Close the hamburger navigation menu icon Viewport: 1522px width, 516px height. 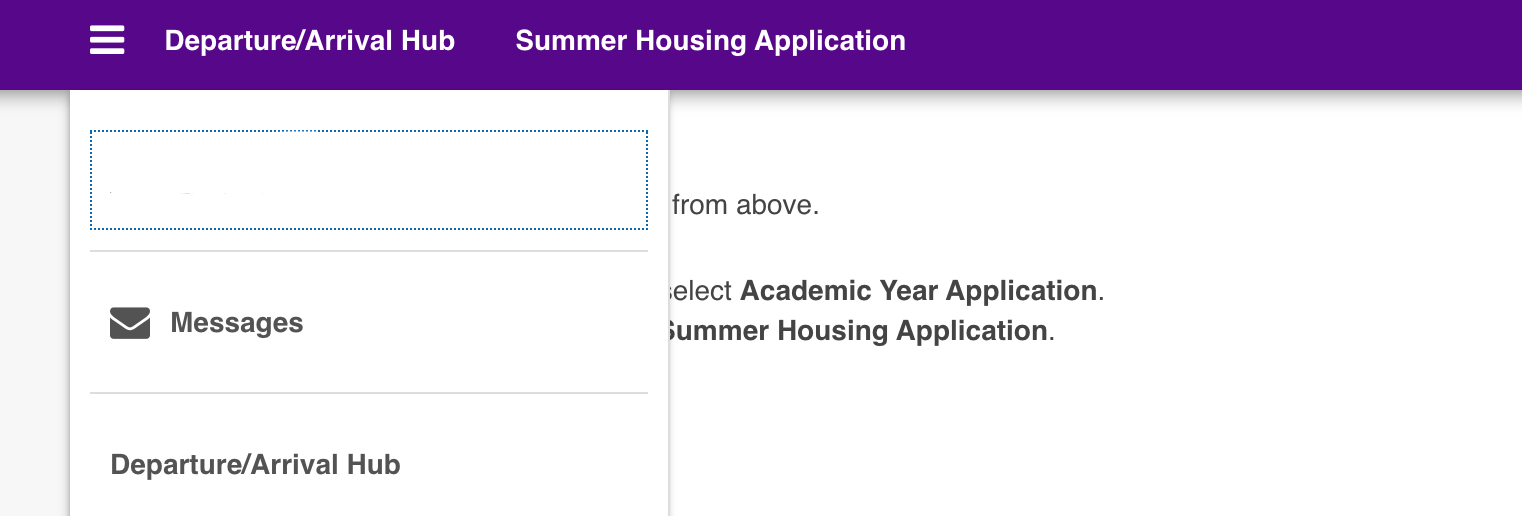107,41
